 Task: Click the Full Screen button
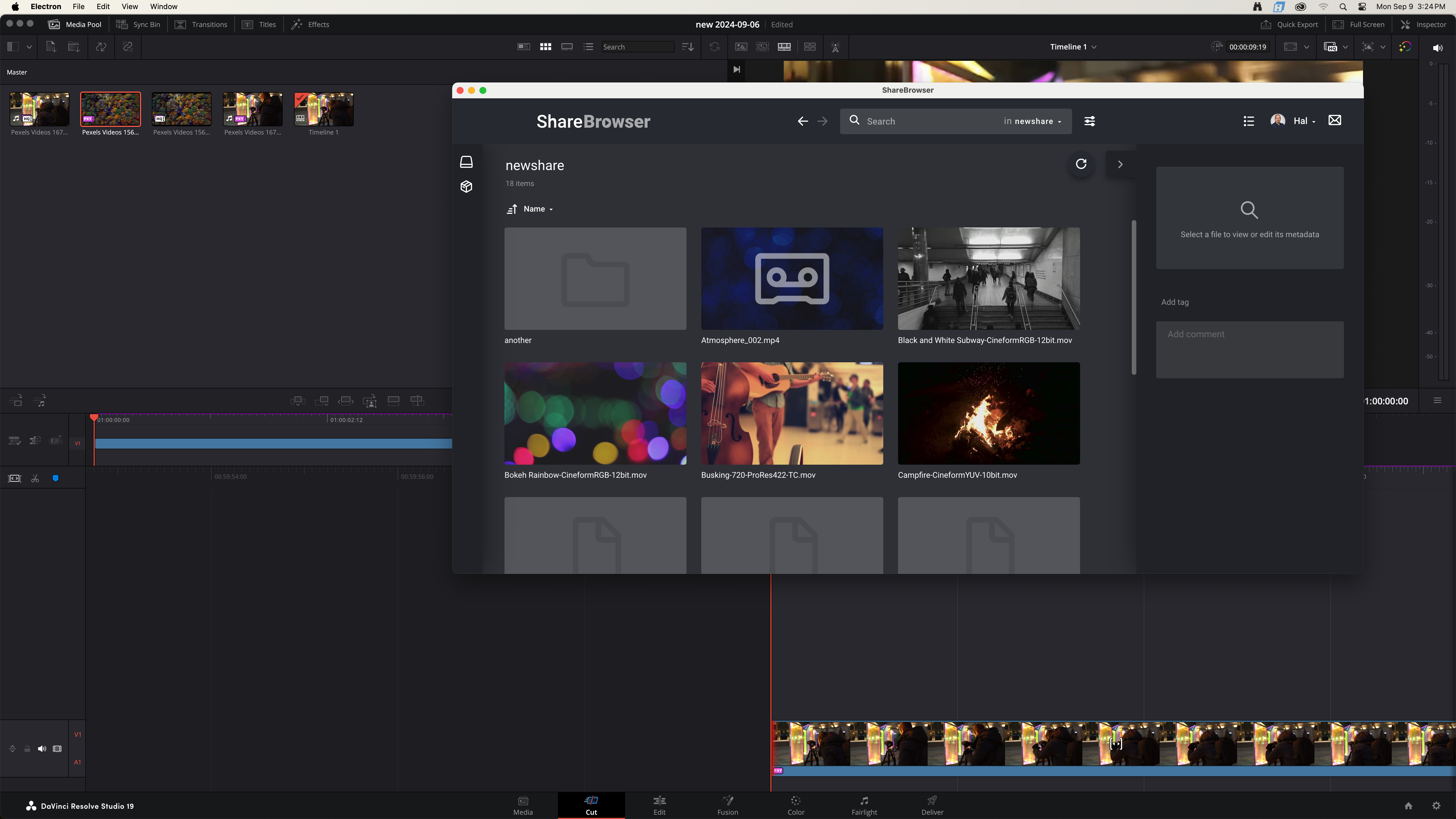(1359, 24)
